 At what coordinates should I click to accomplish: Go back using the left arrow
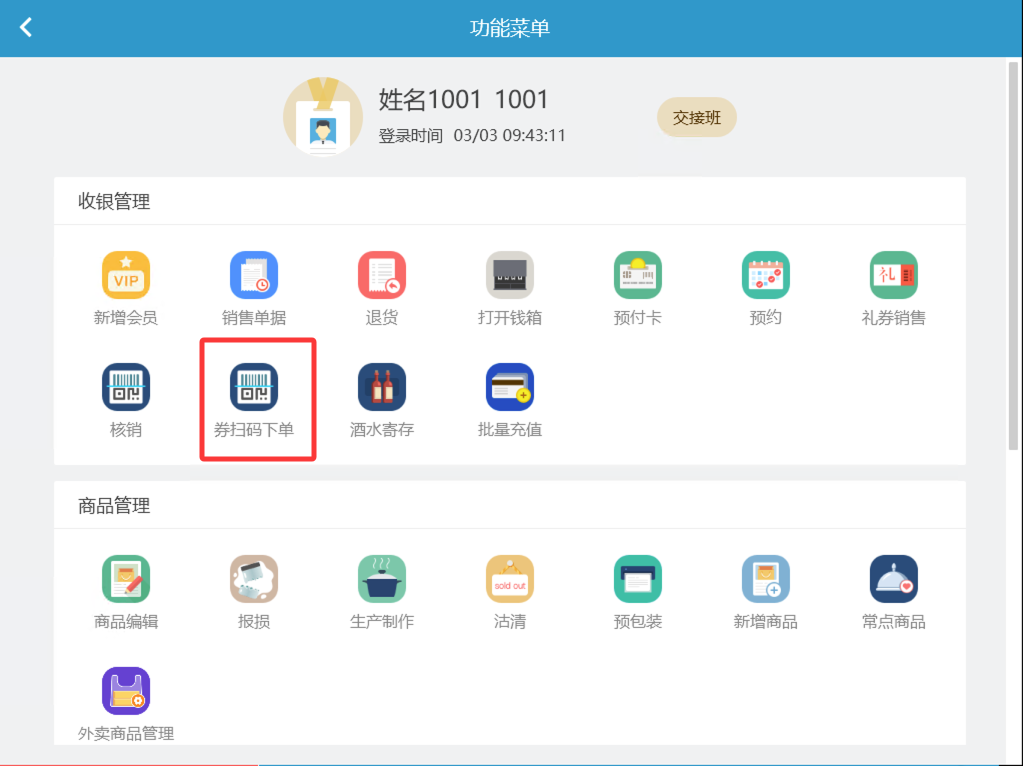pyautogui.click(x=25, y=27)
